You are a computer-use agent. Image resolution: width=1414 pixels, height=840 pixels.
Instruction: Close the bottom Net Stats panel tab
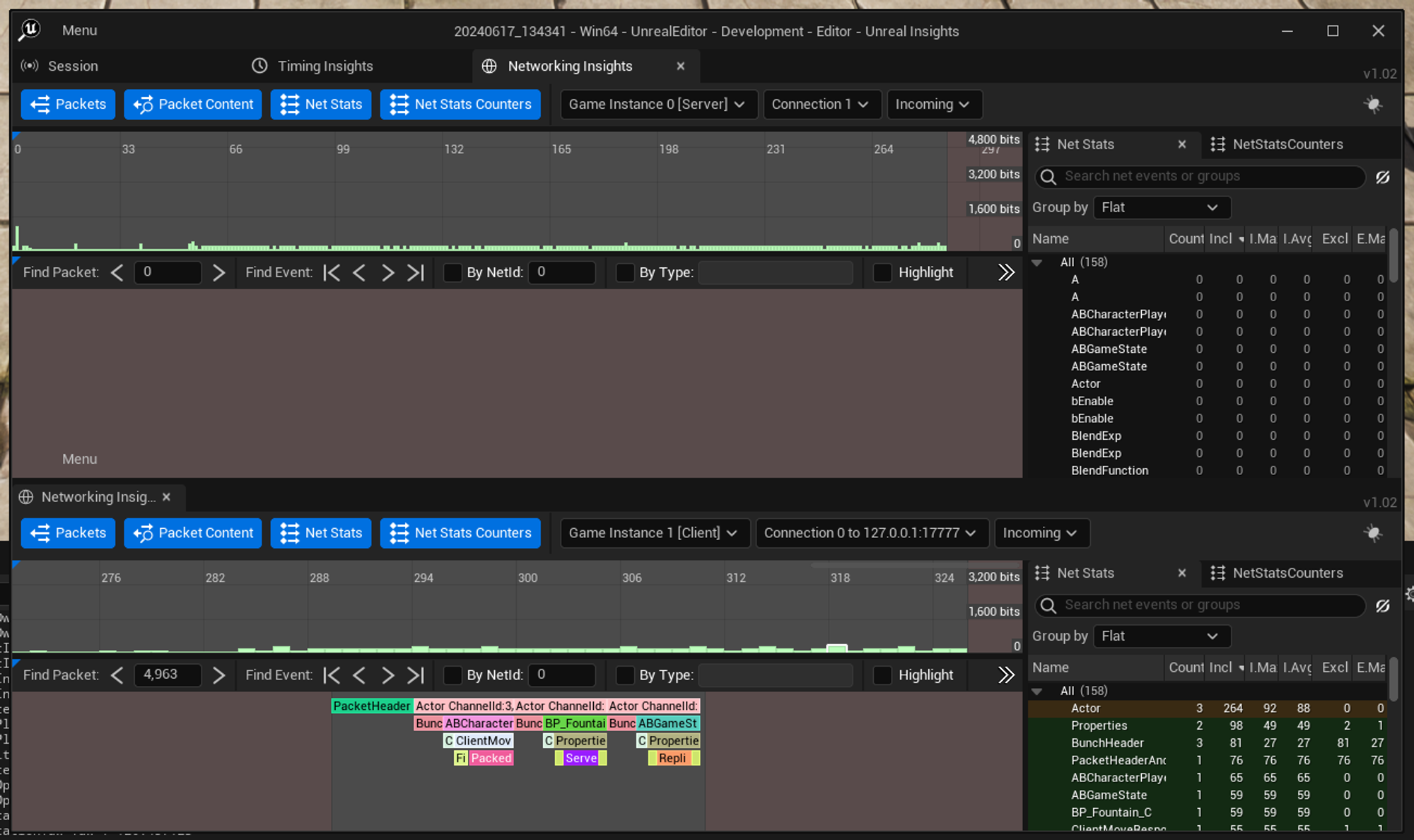1181,573
